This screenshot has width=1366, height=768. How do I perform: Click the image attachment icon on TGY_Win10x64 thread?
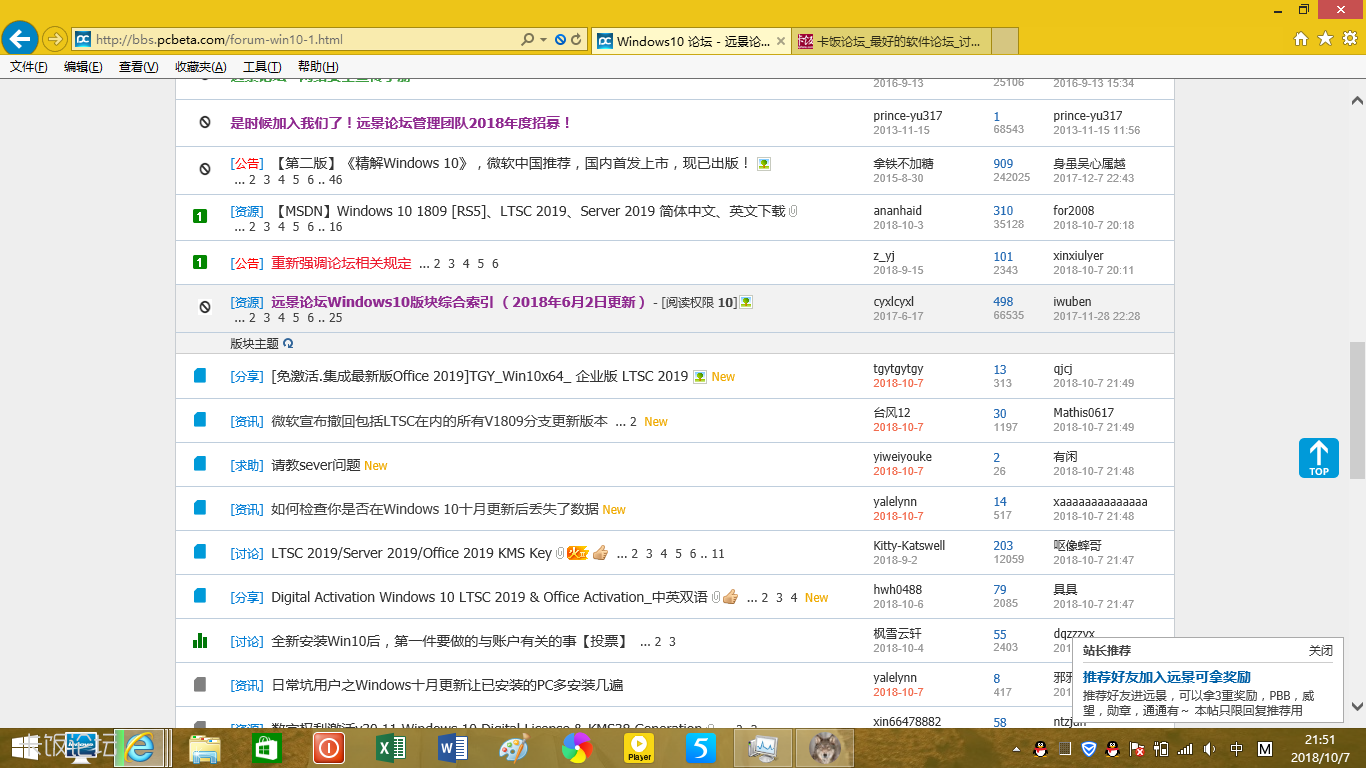tap(700, 377)
